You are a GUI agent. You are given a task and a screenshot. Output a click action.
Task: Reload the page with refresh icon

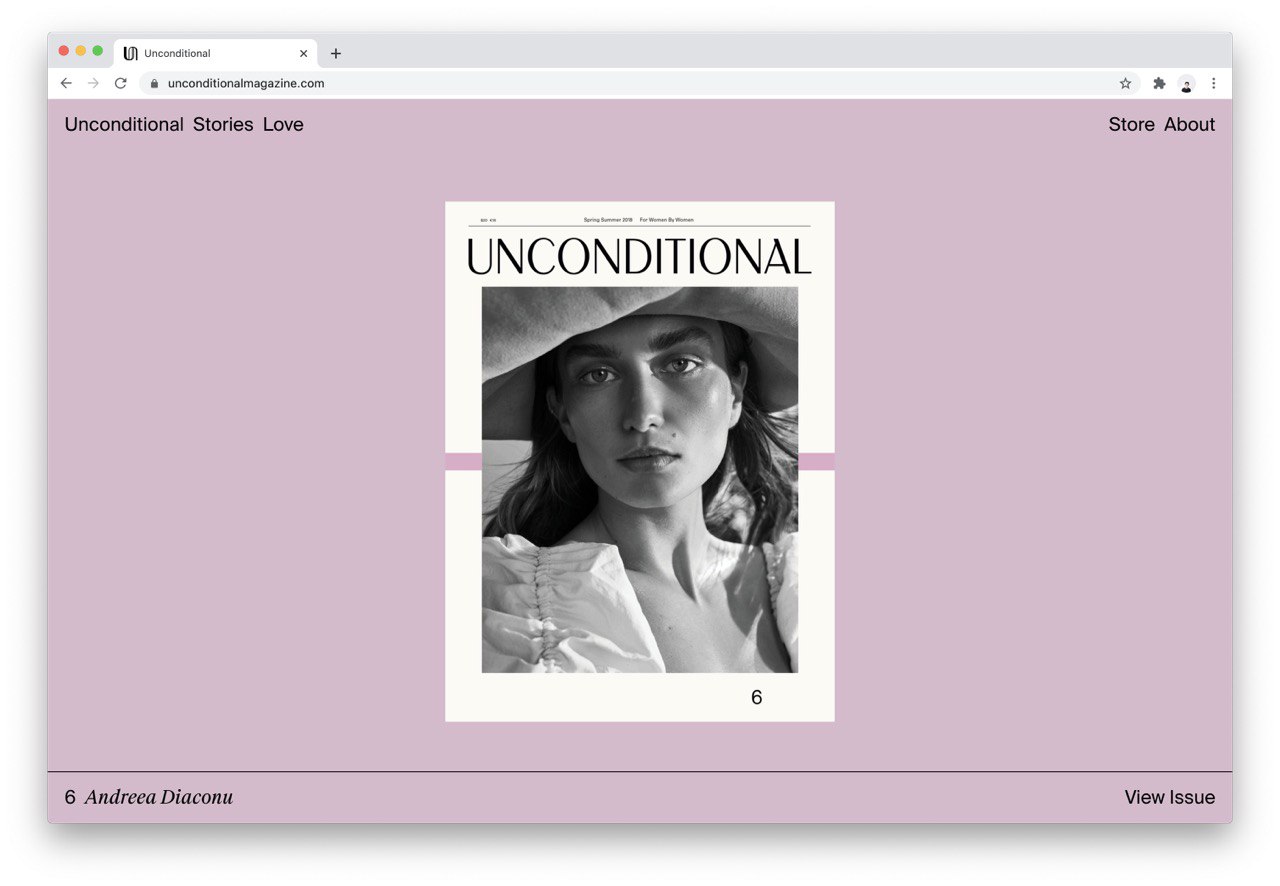point(120,83)
